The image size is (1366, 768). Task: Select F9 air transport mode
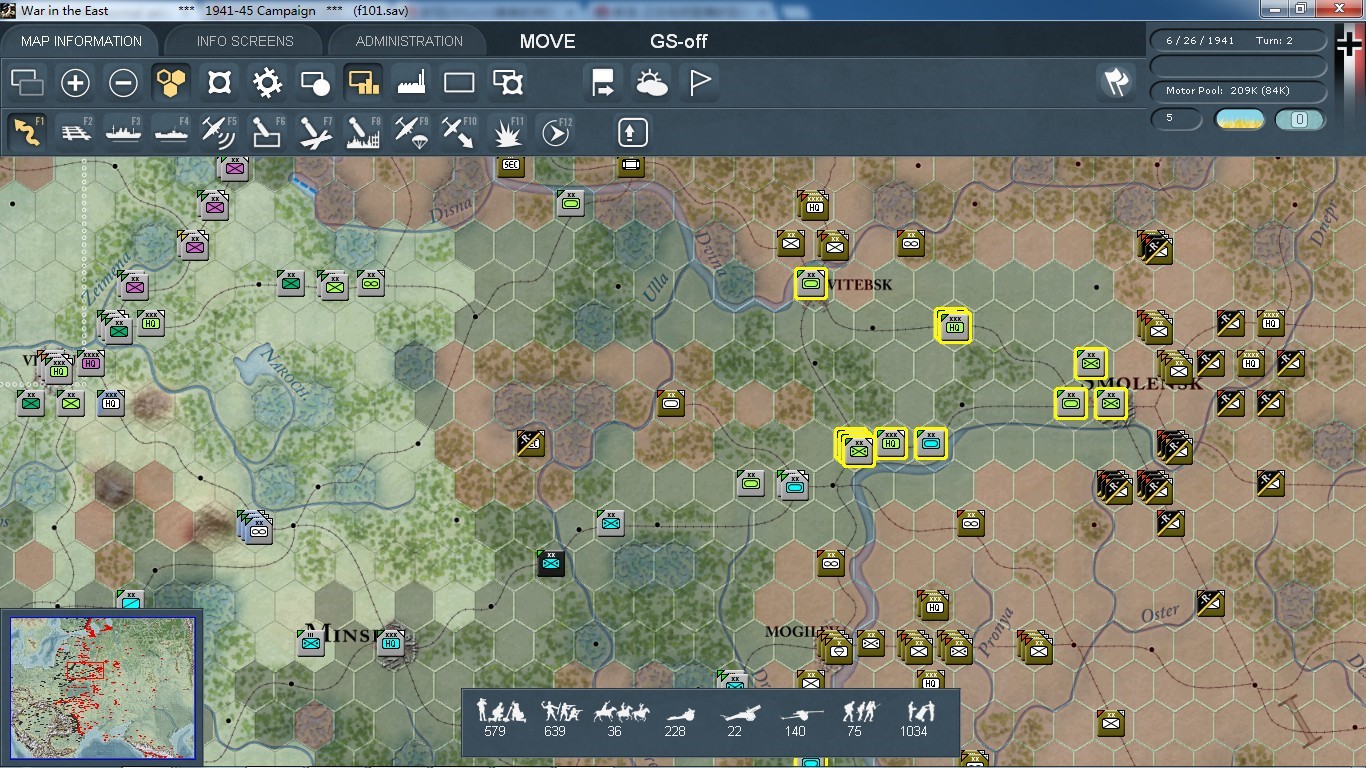coord(411,132)
